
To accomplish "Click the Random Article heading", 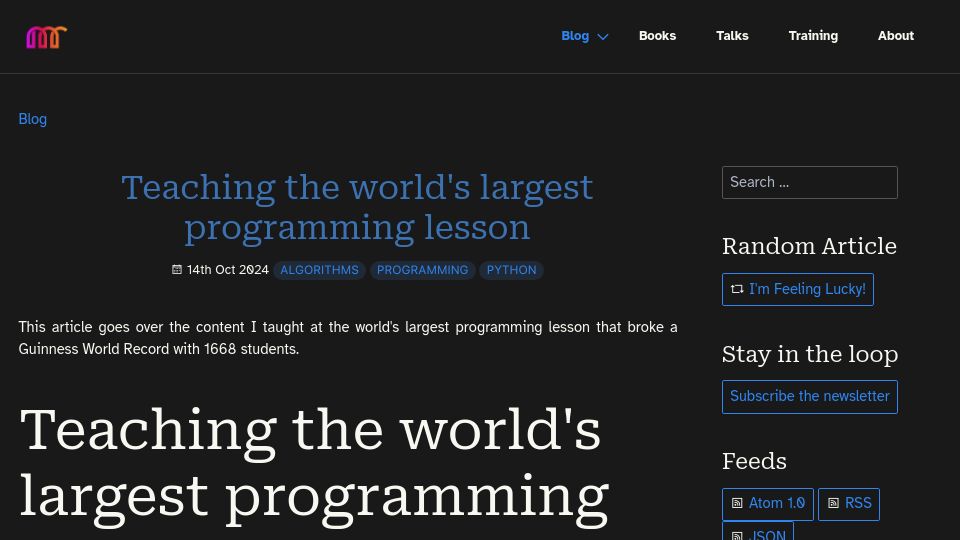I will point(809,246).
